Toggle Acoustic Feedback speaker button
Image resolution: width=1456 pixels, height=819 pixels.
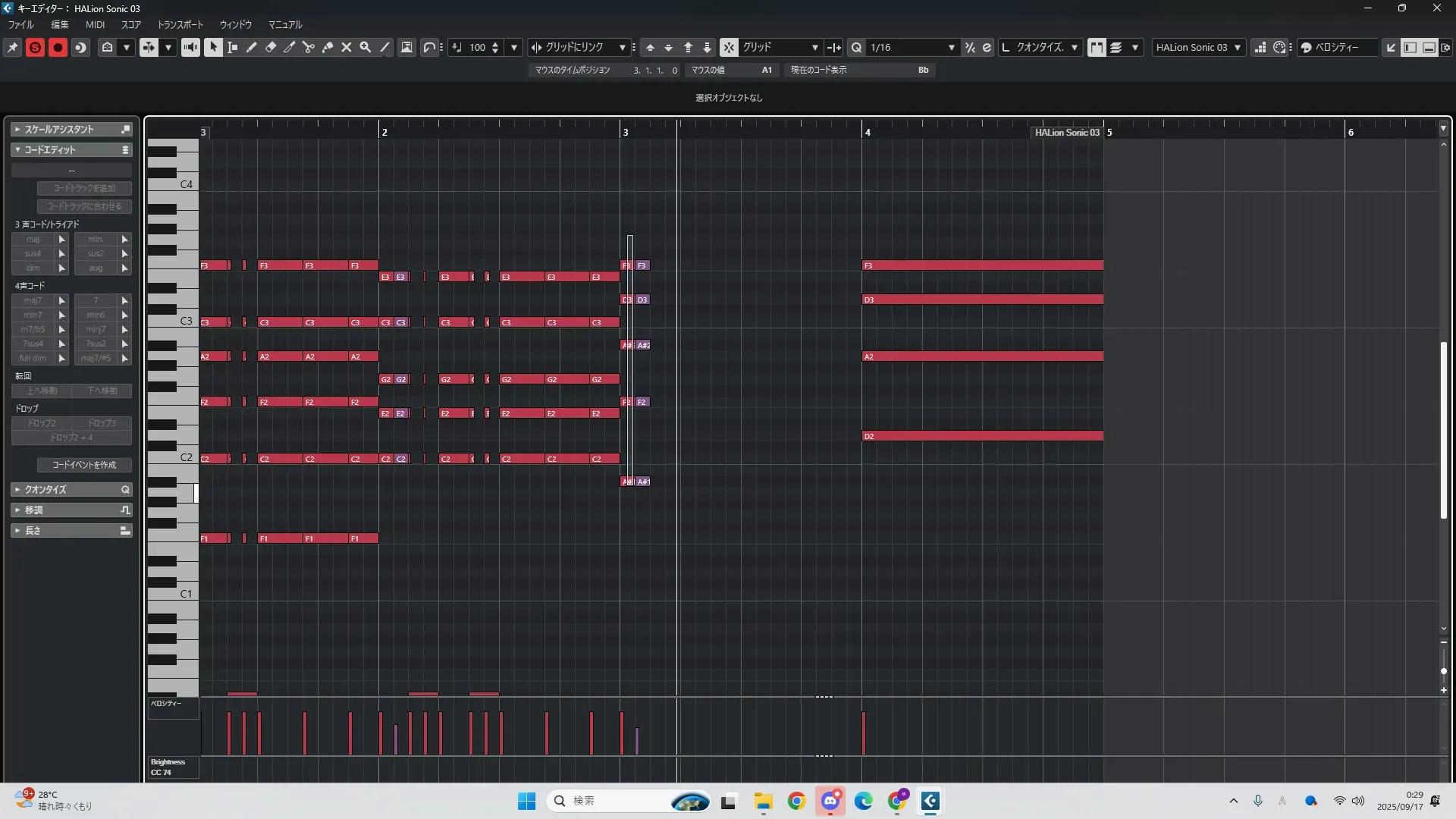click(x=190, y=47)
